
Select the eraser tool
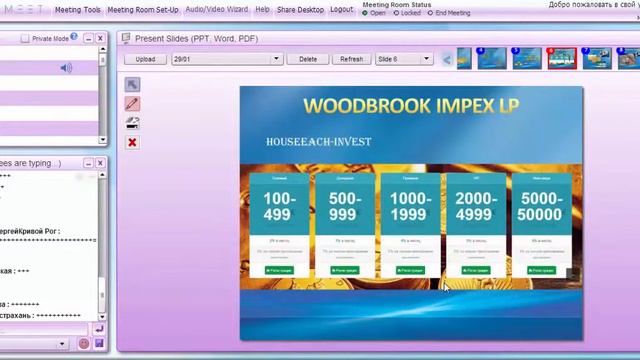132,123
